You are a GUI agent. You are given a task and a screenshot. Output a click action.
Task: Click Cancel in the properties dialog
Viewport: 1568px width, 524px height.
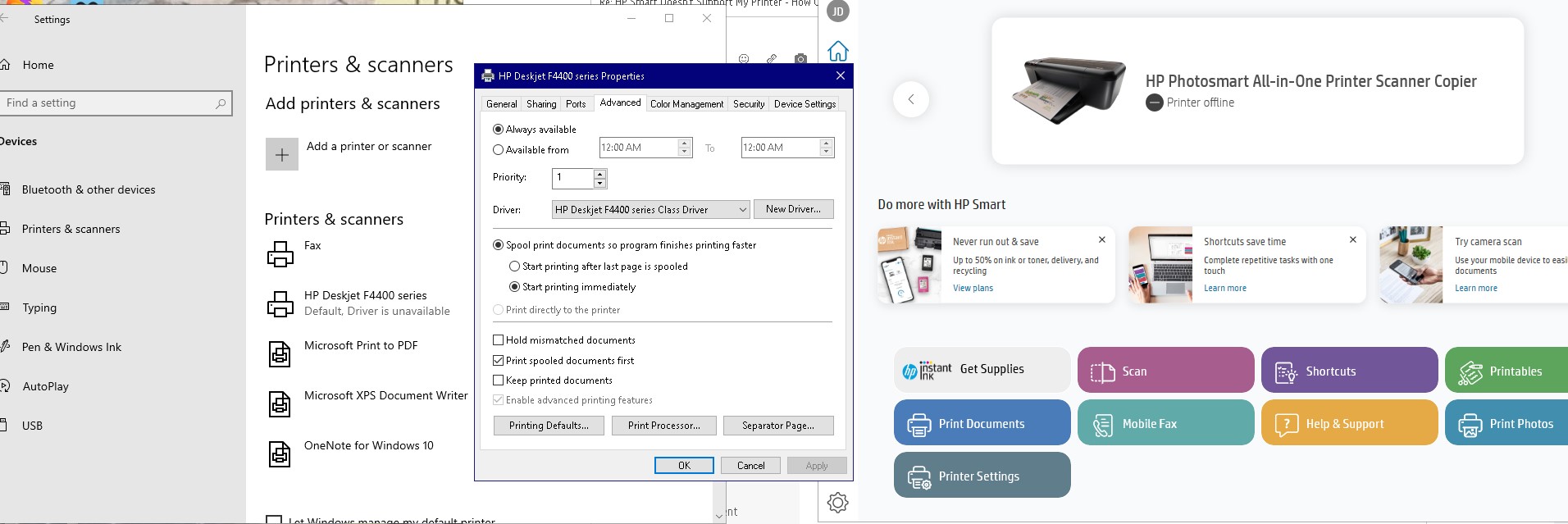[x=750, y=466]
